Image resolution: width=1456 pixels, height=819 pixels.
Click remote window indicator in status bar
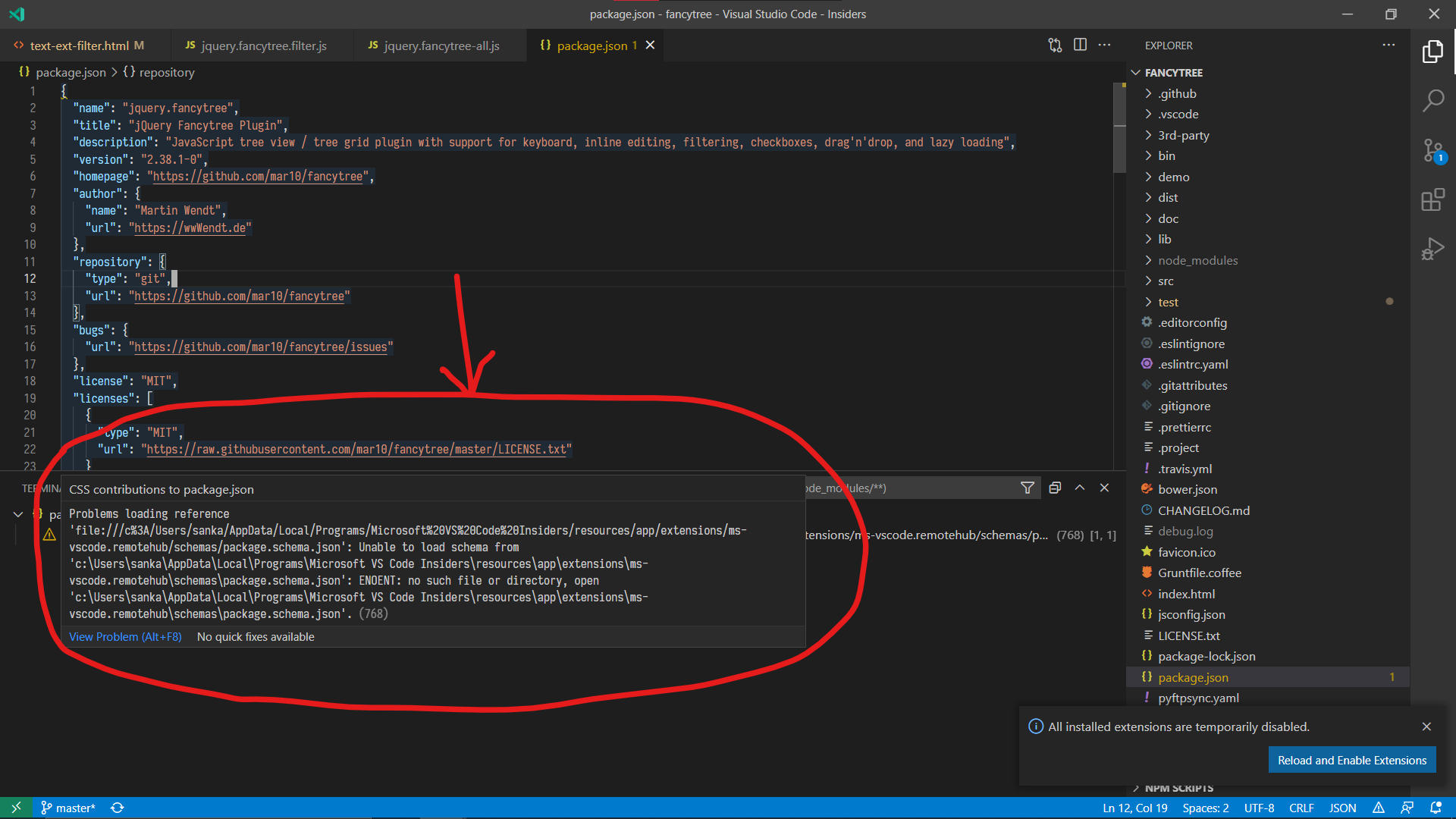16,808
